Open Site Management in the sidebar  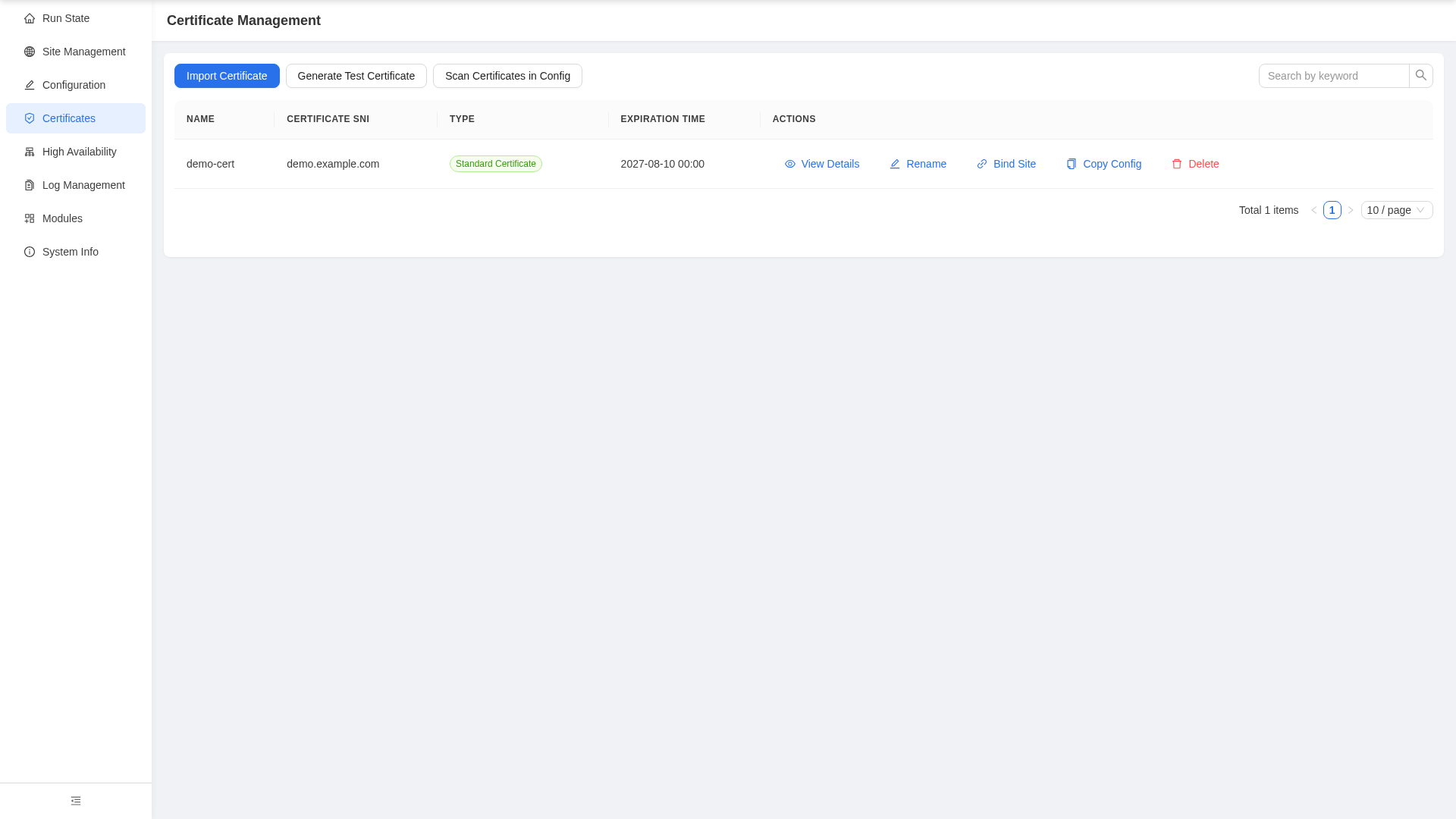tap(76, 52)
